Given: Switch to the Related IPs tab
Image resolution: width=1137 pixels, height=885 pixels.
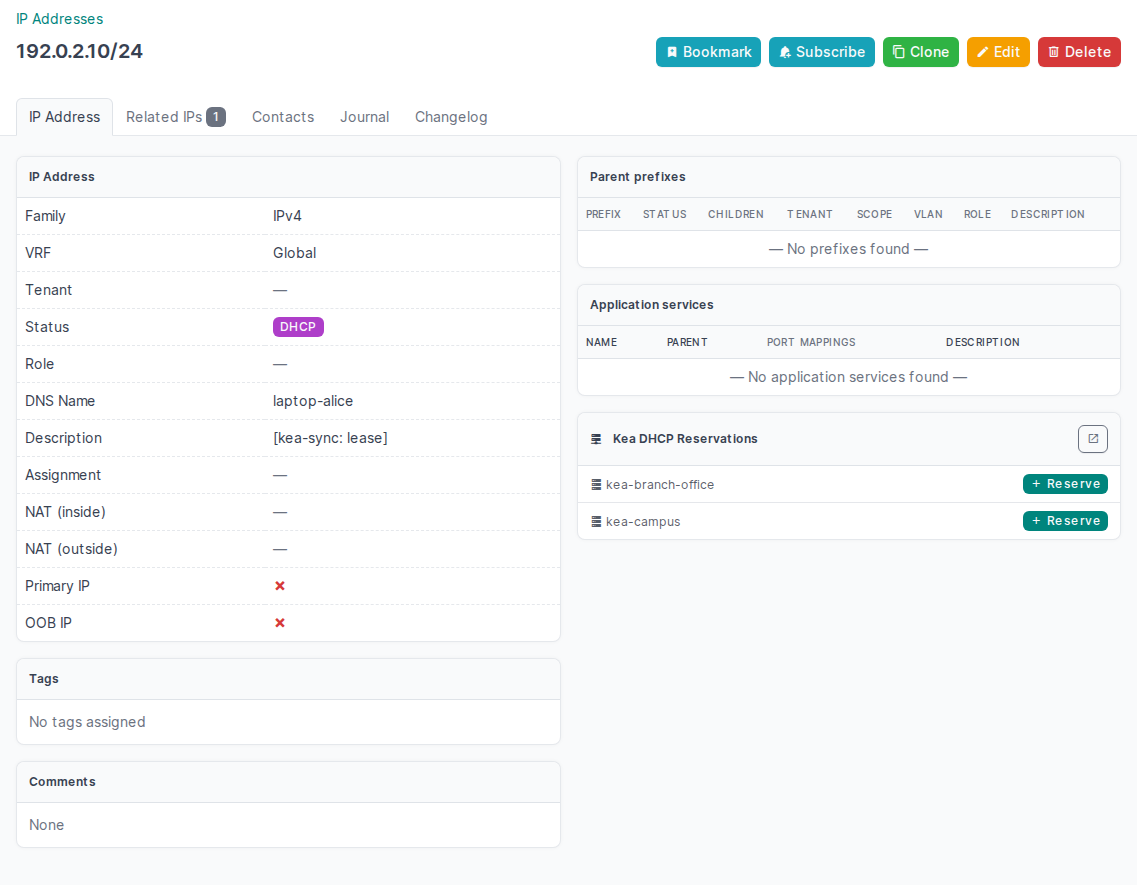Looking at the screenshot, I should click(x=175, y=117).
